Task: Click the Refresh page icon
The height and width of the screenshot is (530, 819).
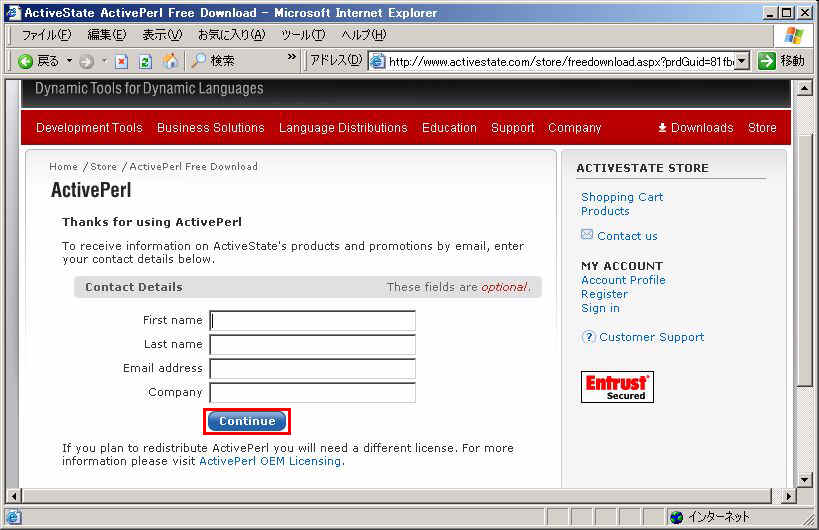Action: [x=145, y=62]
